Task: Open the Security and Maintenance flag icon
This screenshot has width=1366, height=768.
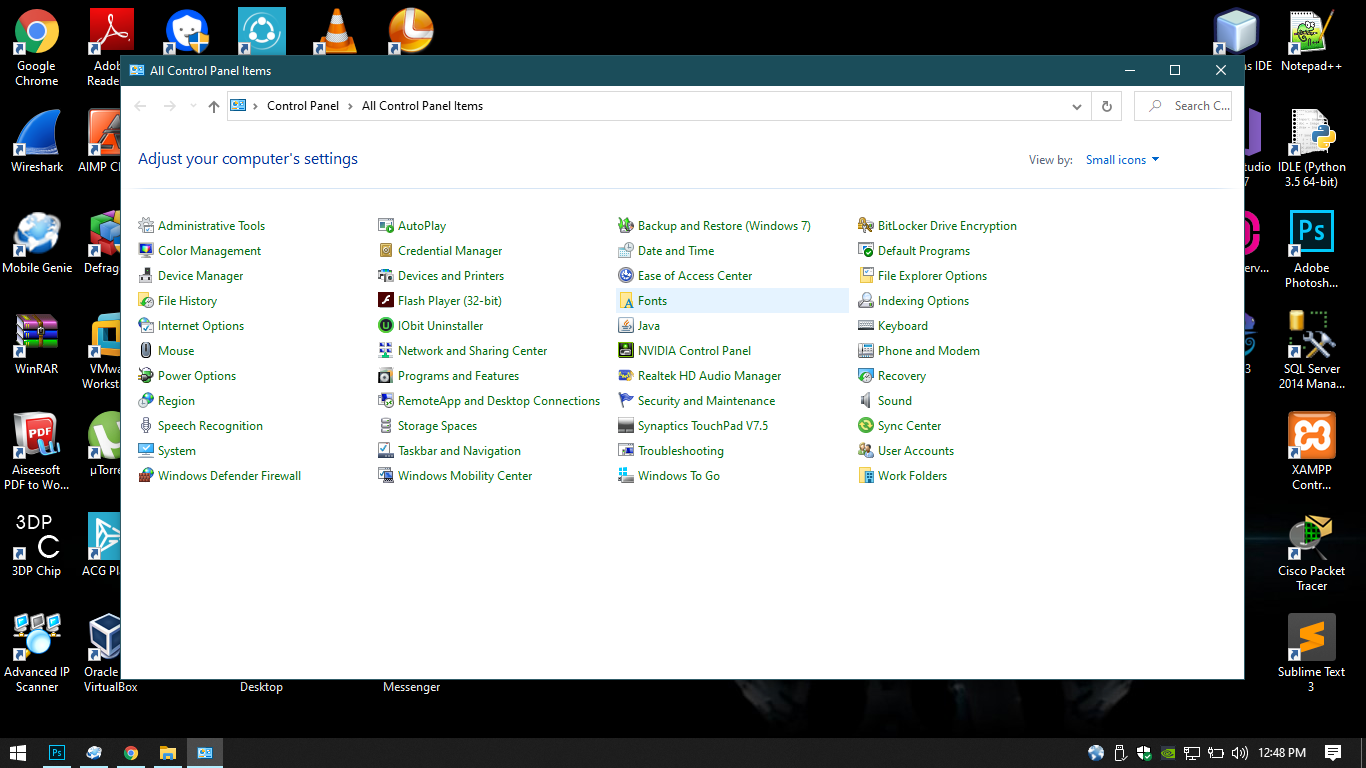Action: pyautogui.click(x=626, y=401)
